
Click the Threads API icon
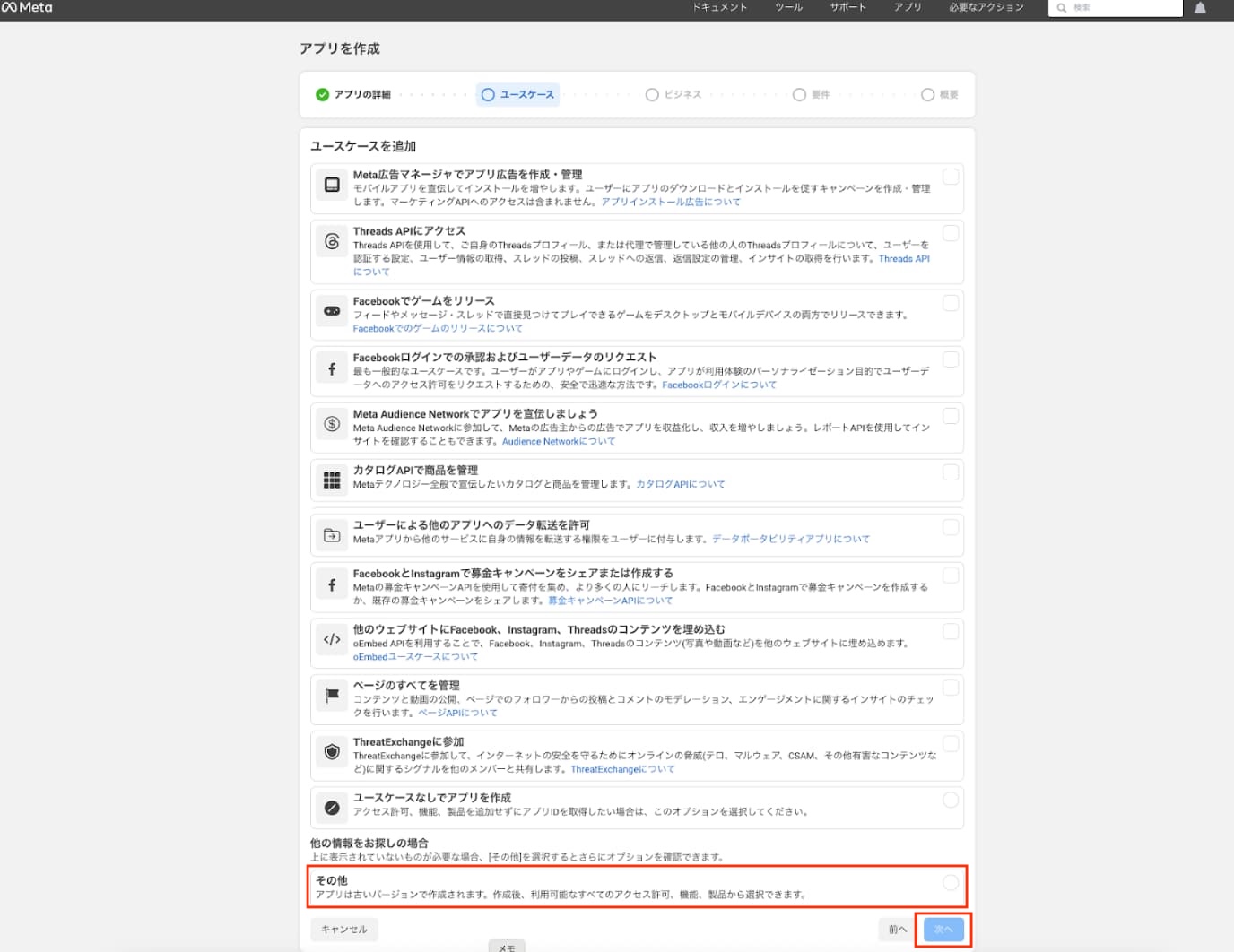click(x=332, y=241)
